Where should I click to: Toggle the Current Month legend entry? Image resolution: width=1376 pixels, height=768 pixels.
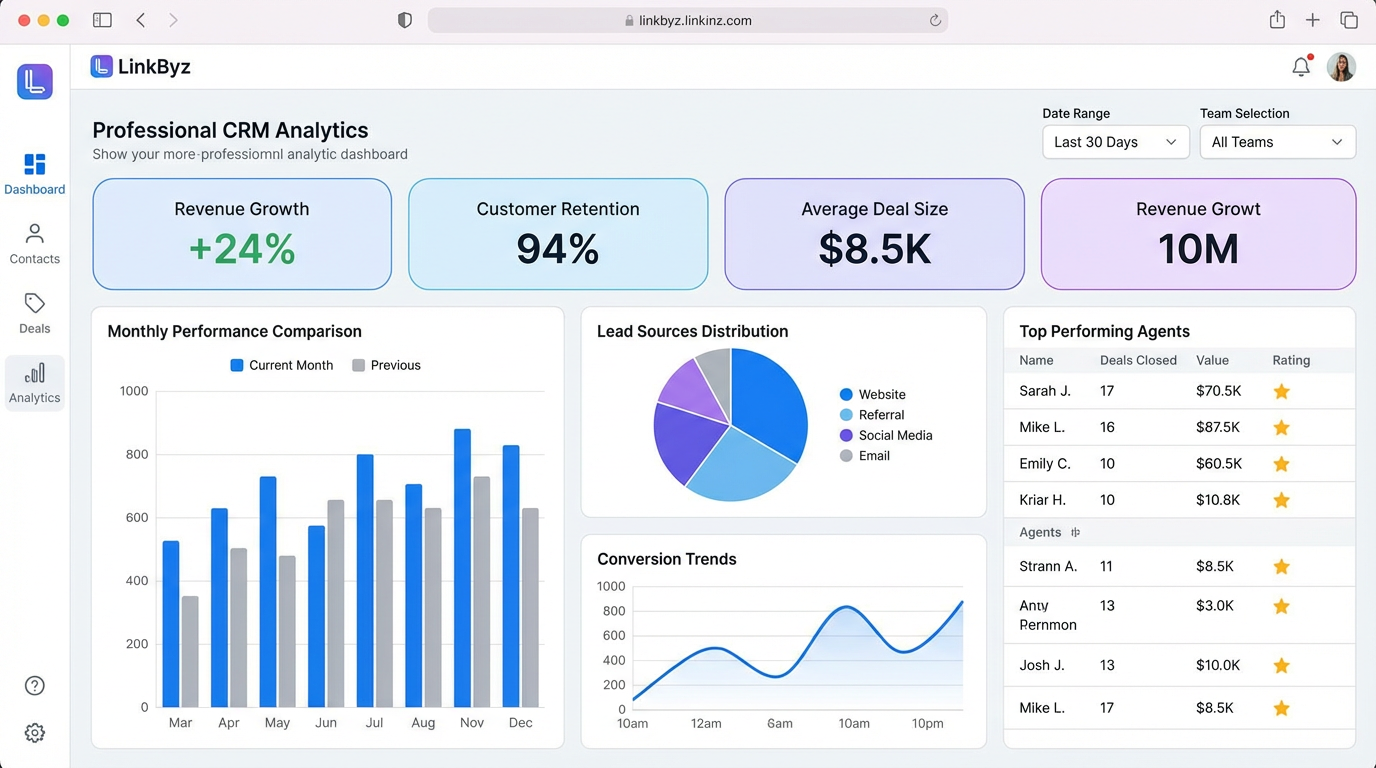(x=281, y=365)
